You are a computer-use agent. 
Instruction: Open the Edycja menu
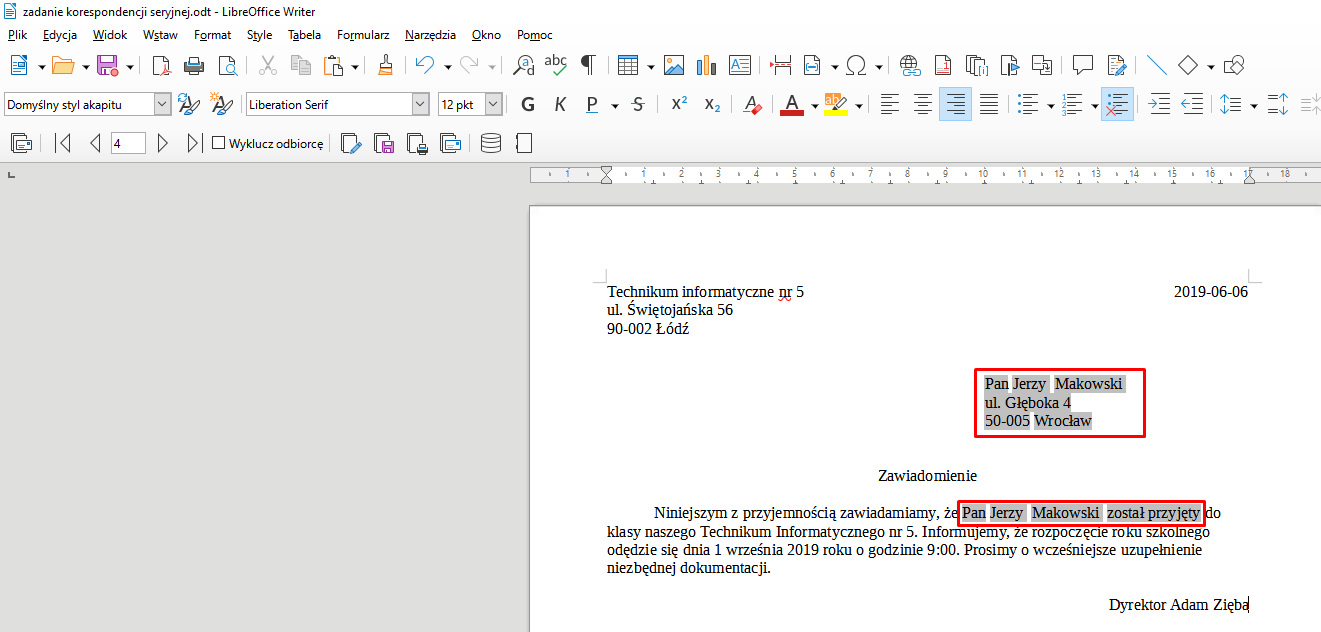point(60,35)
